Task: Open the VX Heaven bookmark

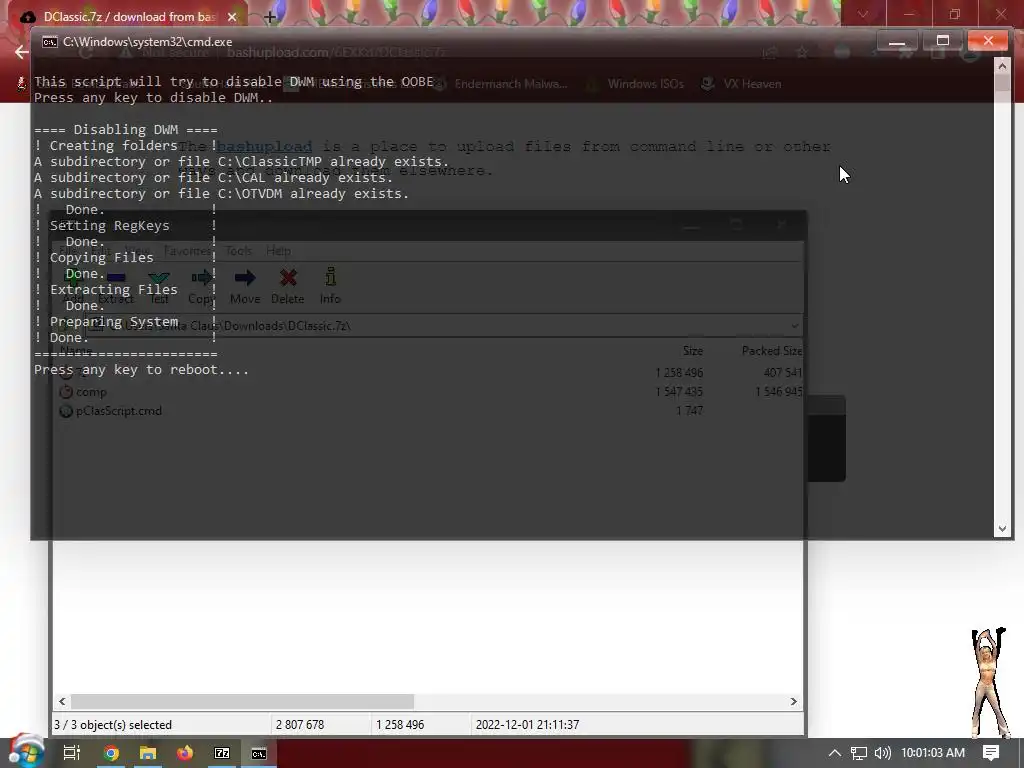Action: tap(741, 84)
